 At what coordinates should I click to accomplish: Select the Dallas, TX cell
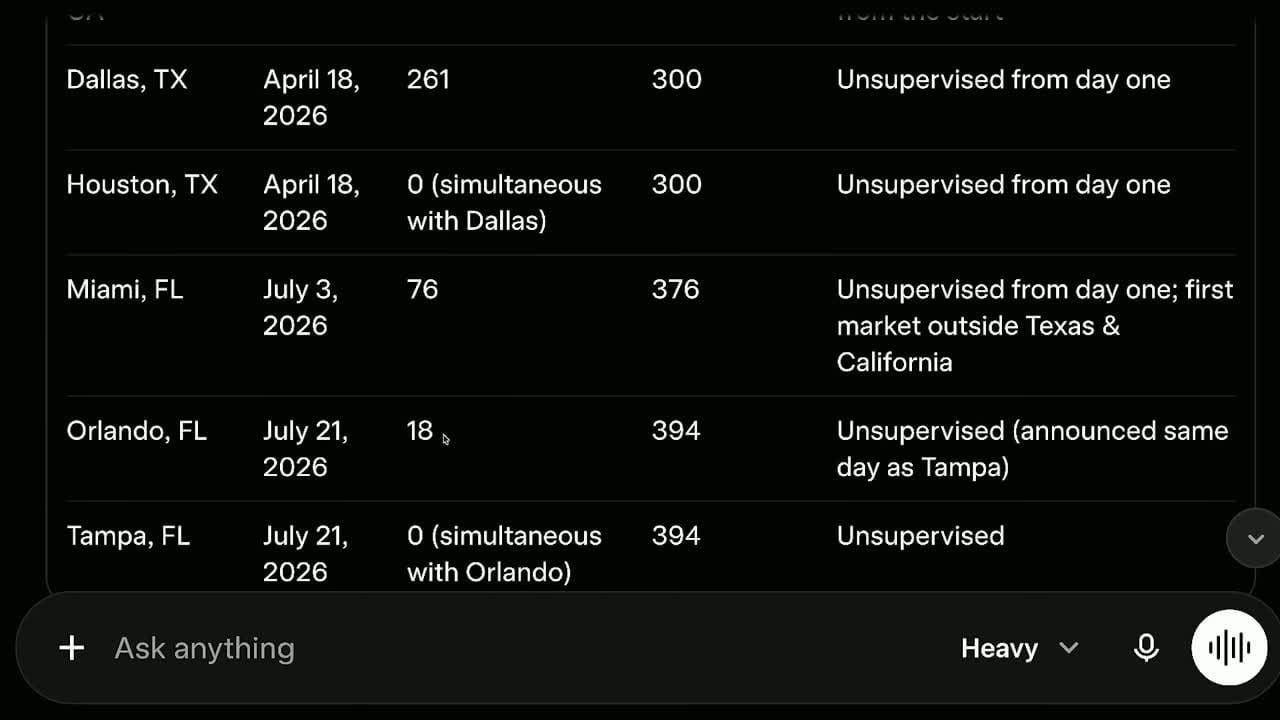pos(126,80)
